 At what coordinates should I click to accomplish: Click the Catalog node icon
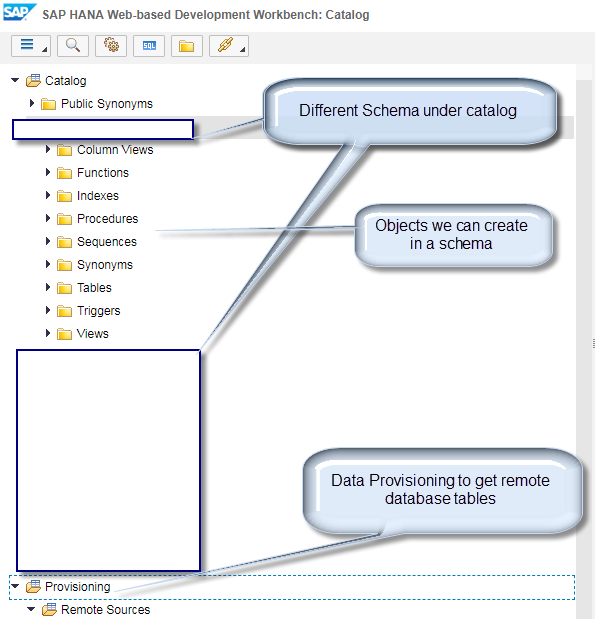33,81
